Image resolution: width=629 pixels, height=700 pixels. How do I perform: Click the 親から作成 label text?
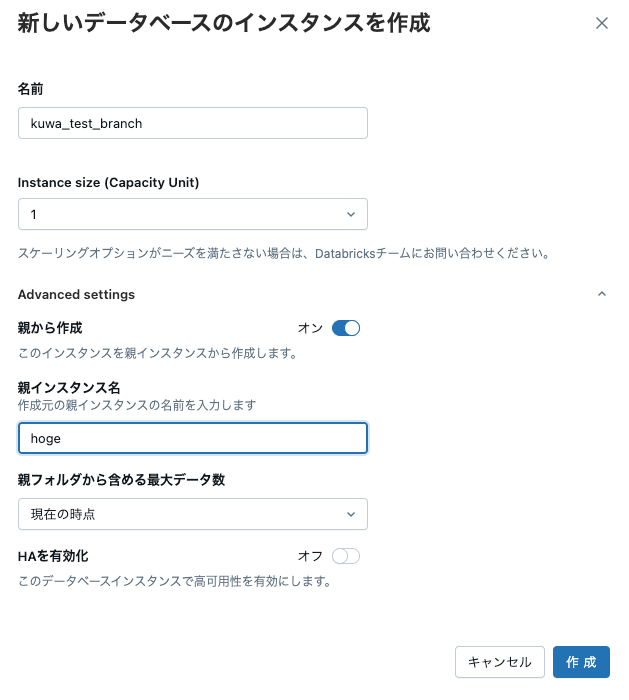50,328
